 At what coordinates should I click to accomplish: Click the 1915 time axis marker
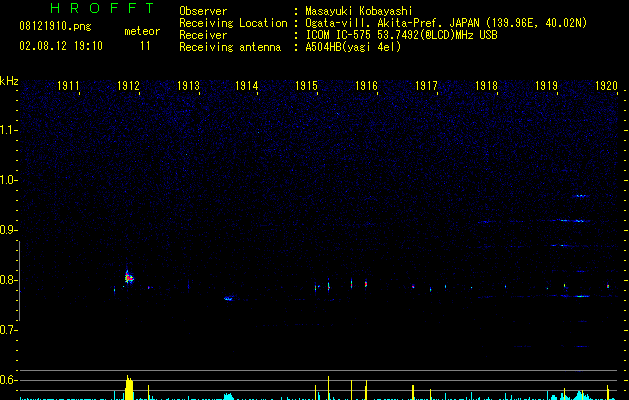pos(306,85)
